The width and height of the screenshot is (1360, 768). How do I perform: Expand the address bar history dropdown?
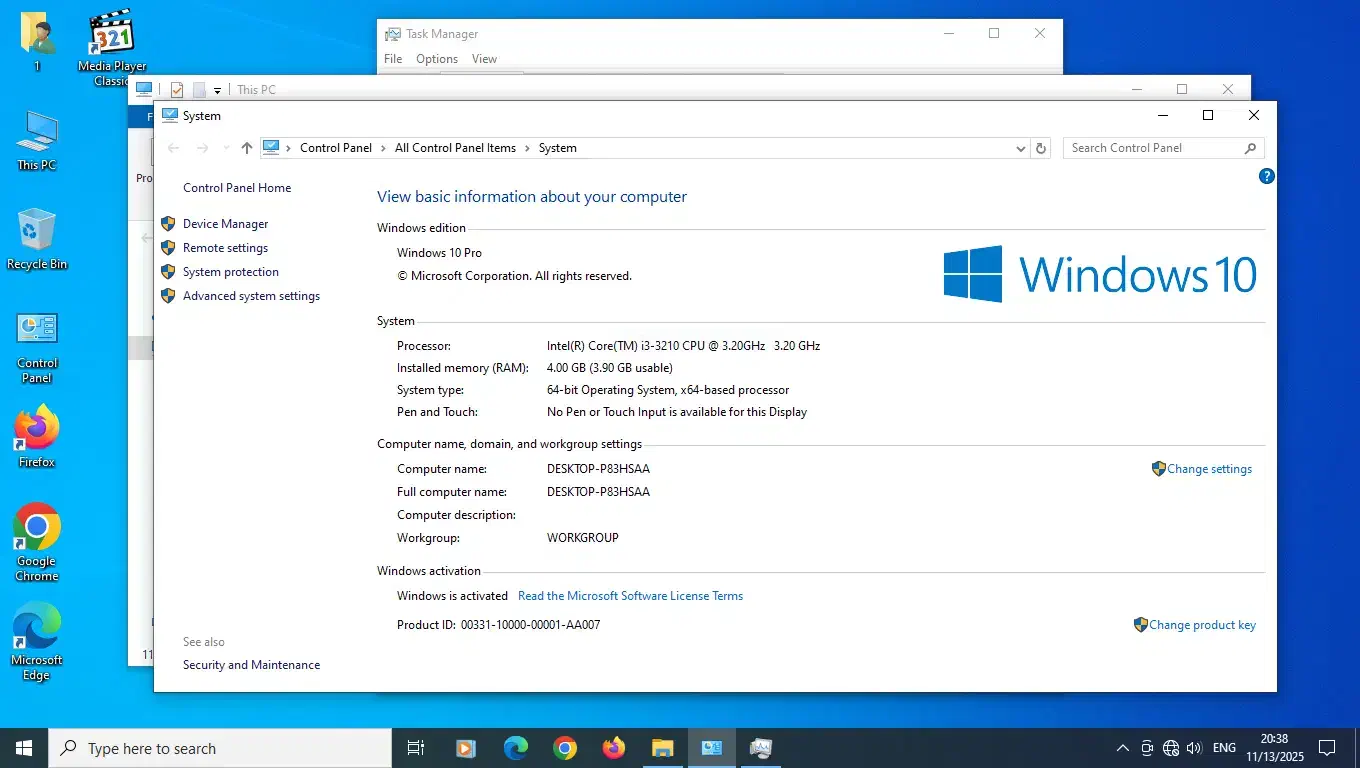click(x=1020, y=148)
